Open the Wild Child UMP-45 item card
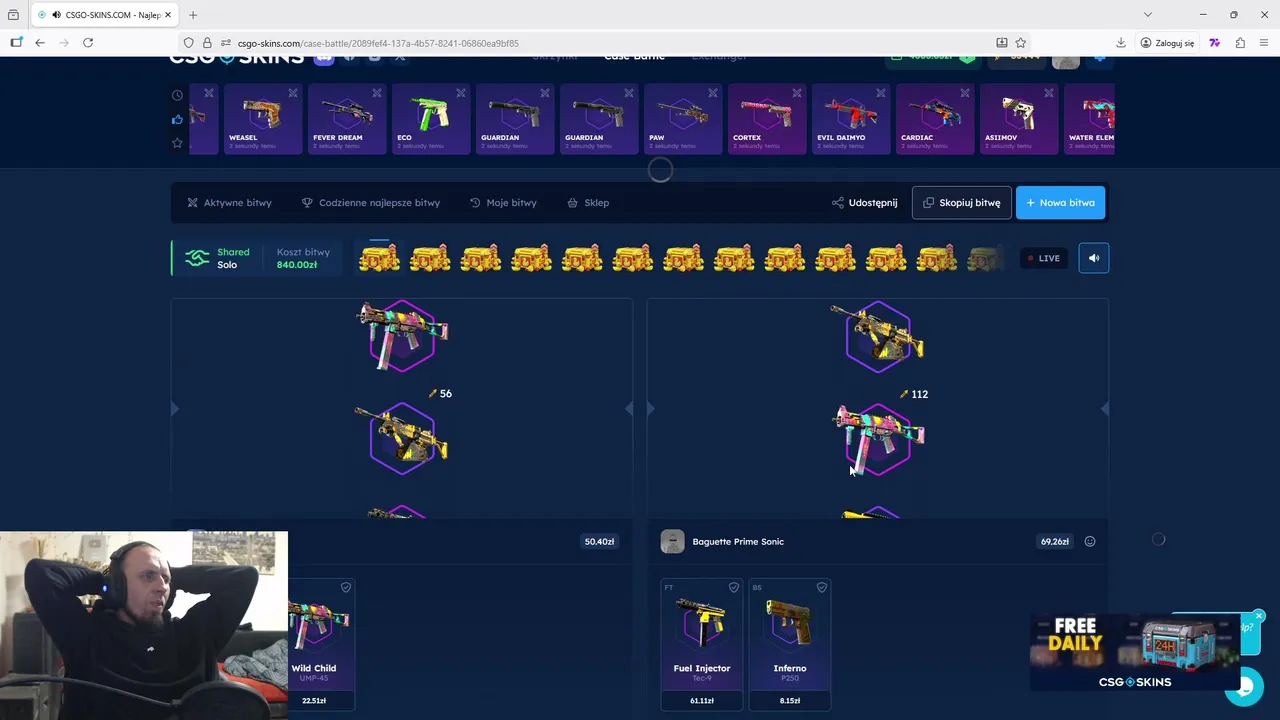 click(x=321, y=644)
